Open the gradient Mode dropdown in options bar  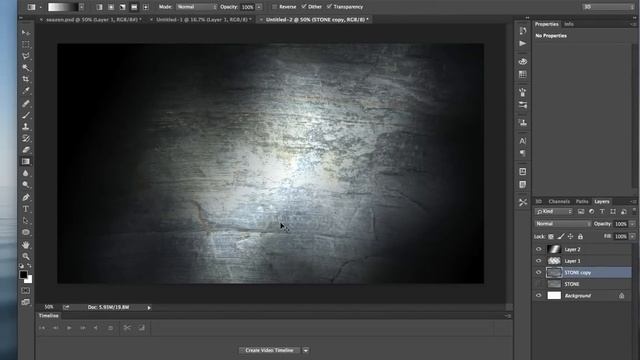click(x=196, y=7)
